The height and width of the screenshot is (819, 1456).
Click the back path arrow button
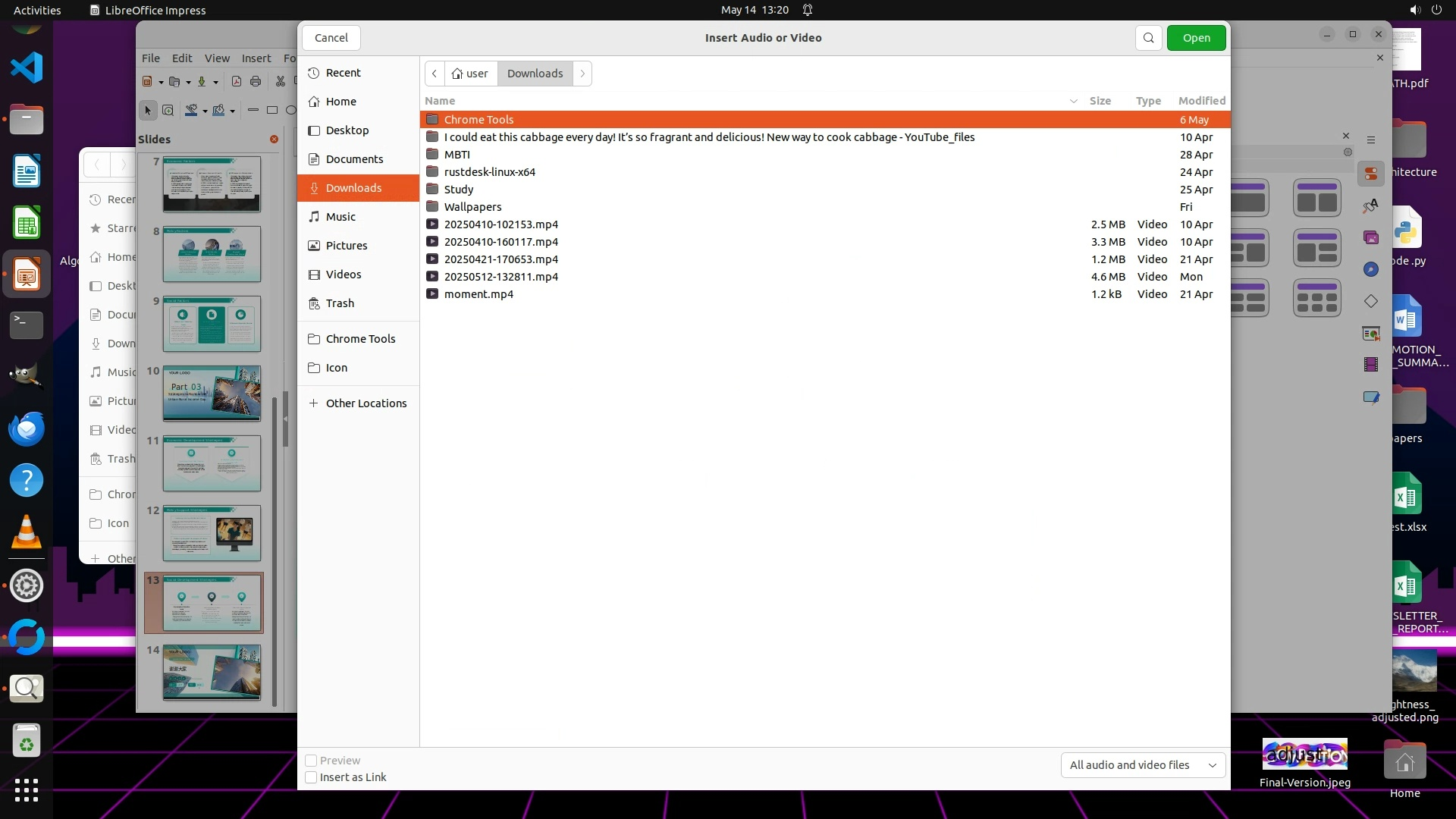pyautogui.click(x=435, y=74)
